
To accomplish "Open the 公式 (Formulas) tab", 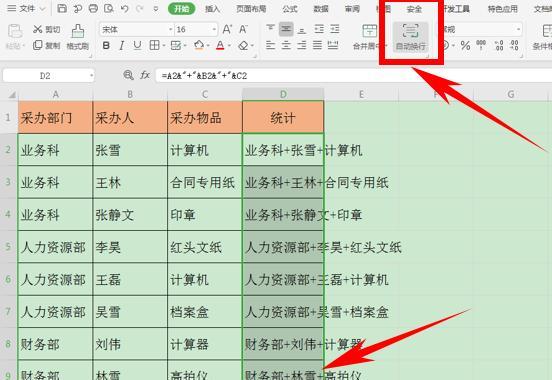I will (x=290, y=9).
